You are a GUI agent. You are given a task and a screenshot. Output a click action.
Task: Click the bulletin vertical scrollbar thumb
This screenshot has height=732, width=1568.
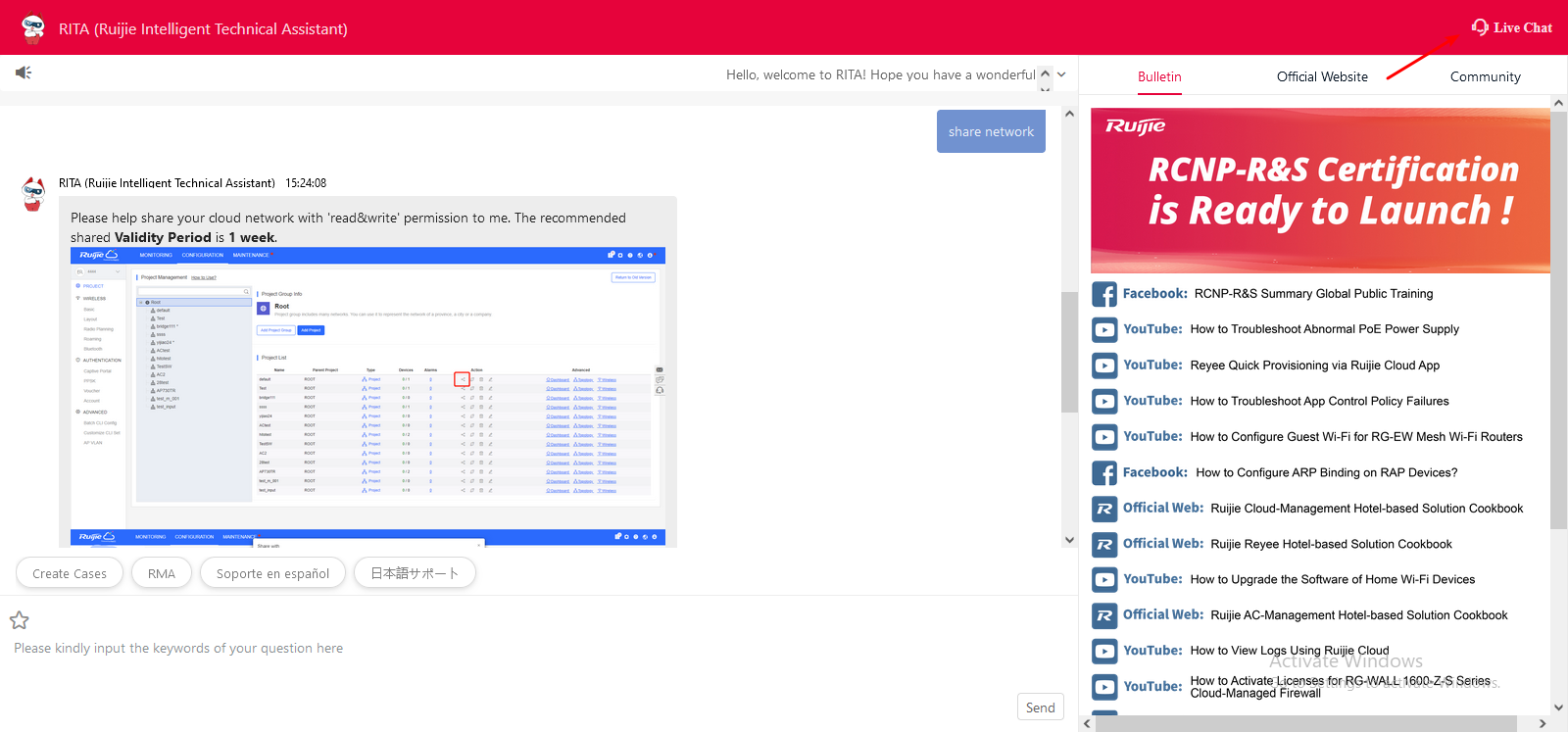pyautogui.click(x=1558, y=320)
